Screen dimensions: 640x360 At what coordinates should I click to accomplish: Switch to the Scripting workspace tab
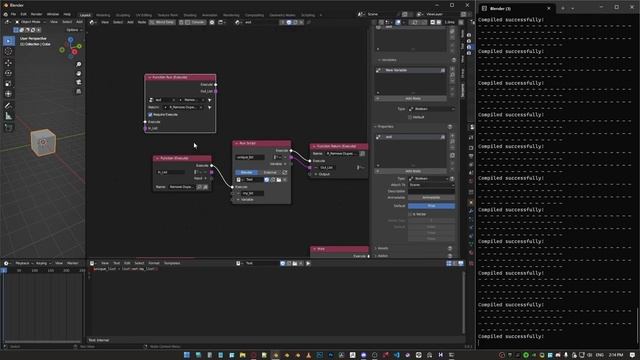tap(308, 15)
